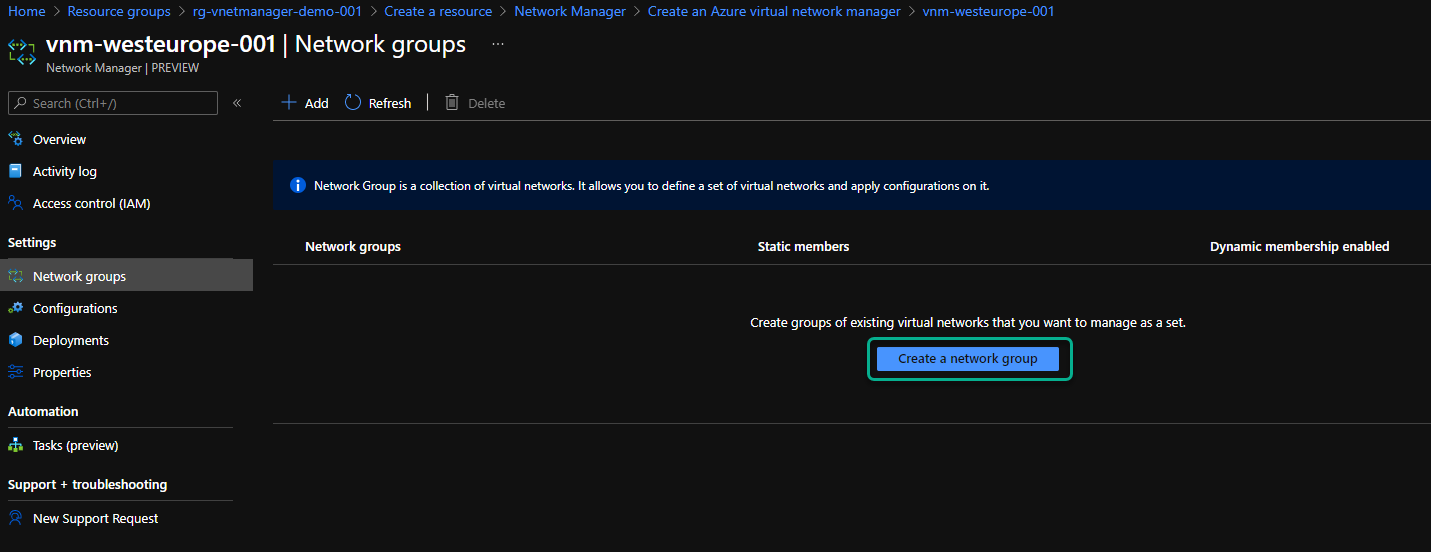1431x552 pixels.
Task: Click Network Manager breadcrumb link
Action: (x=570, y=11)
